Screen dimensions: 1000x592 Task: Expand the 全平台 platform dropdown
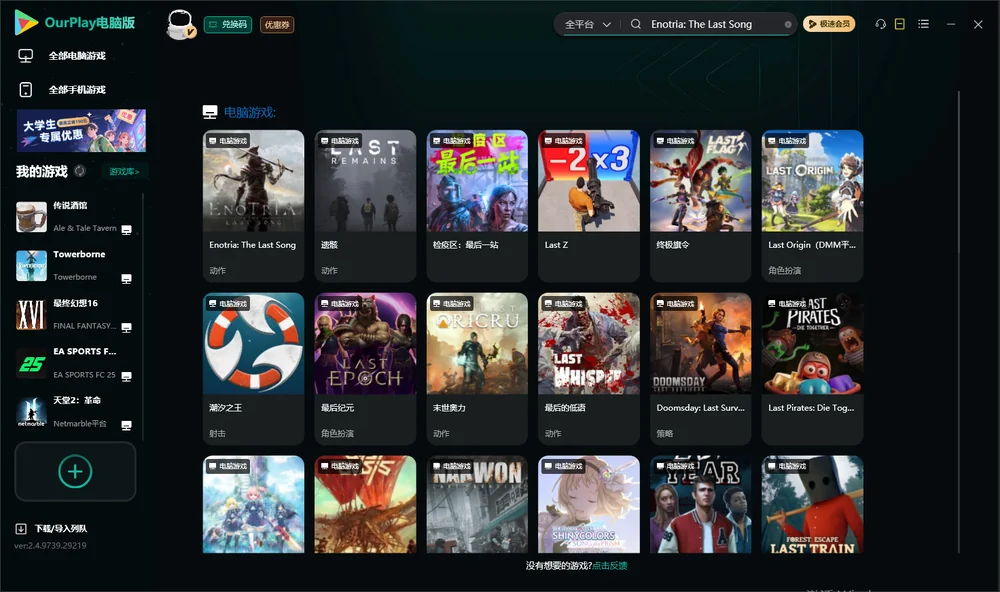pyautogui.click(x=587, y=24)
